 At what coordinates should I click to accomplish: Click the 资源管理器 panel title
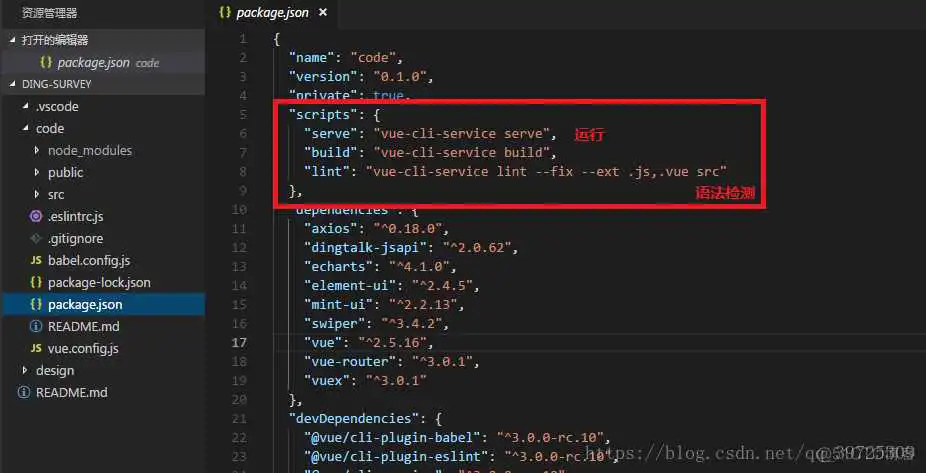pyautogui.click(x=49, y=12)
